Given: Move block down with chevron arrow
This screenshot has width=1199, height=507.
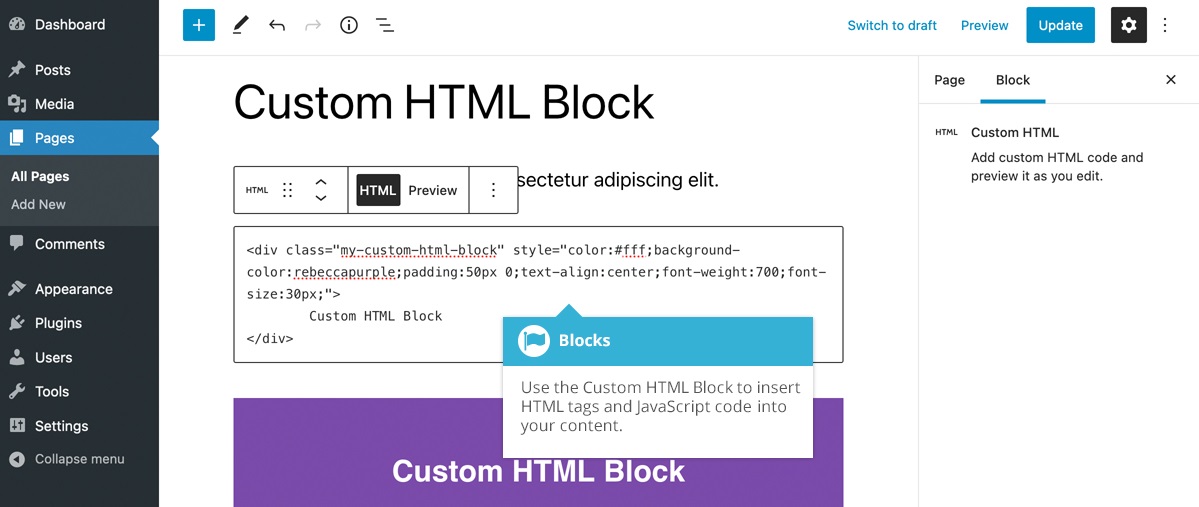Looking at the screenshot, I should [321, 198].
